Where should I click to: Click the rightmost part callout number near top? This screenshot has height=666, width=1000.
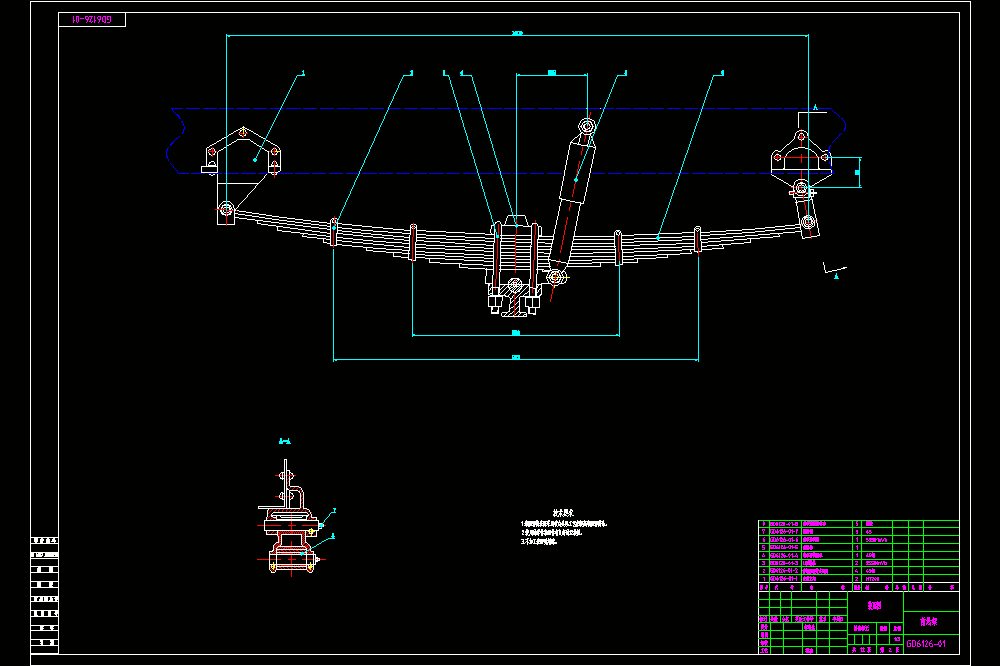coord(721,73)
